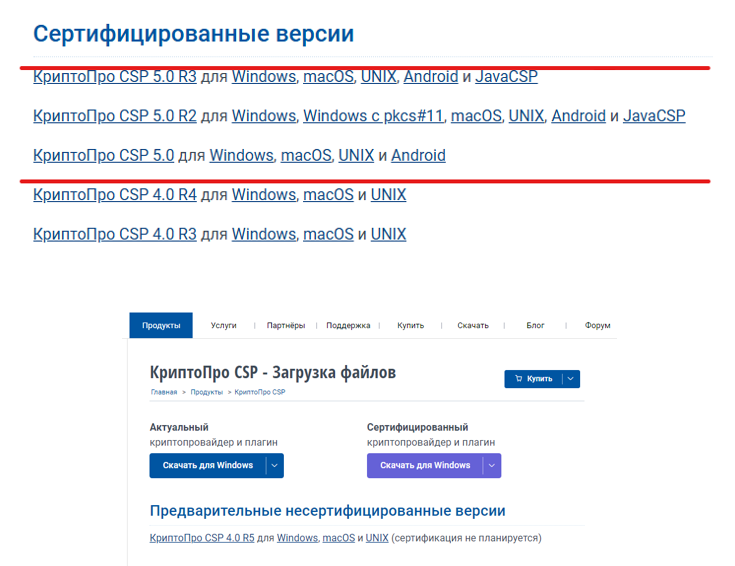The width and height of the screenshot is (735, 566).
Task: Click Windows link in the 5.0 R3 row
Action: pos(264,76)
